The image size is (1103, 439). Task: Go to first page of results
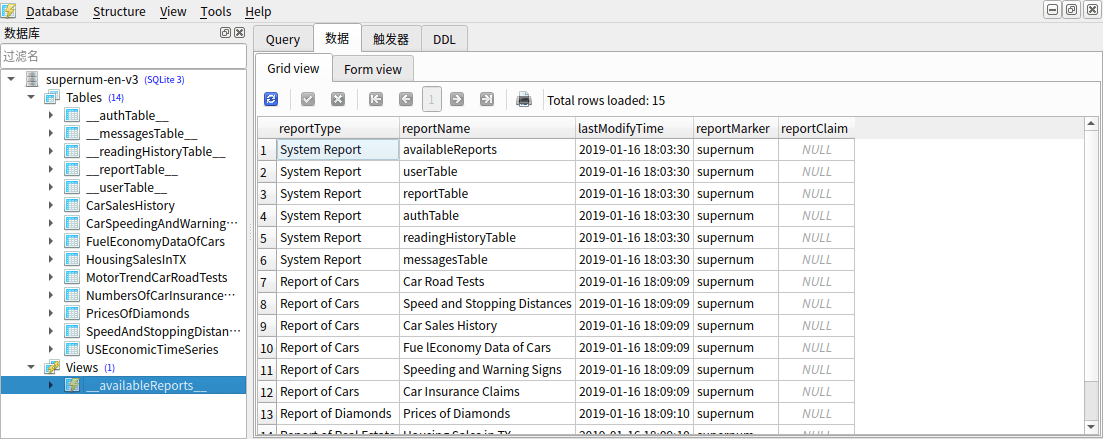coord(376,100)
